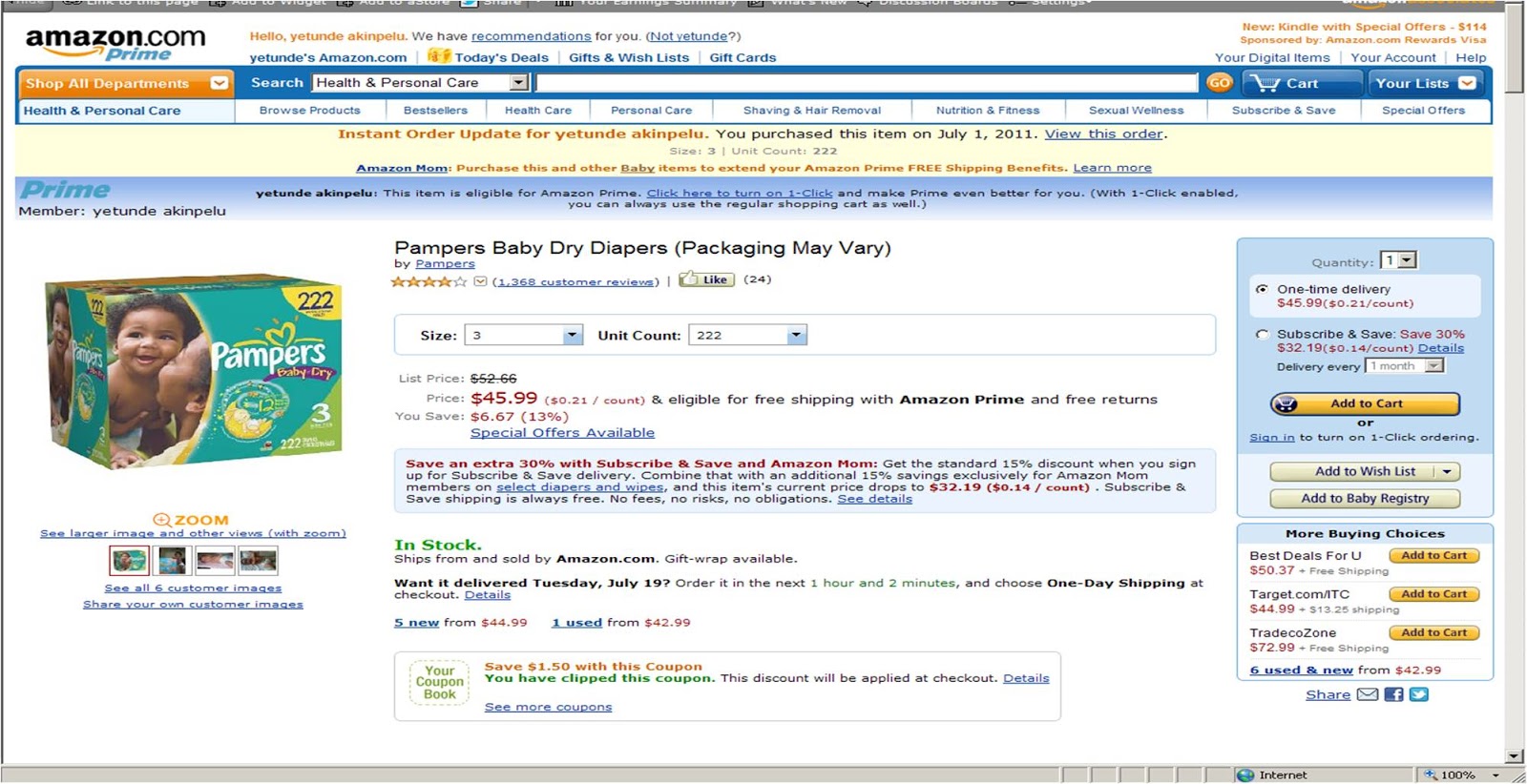1527x784 pixels.
Task: Share on Twitter icon
Action: tap(1419, 694)
